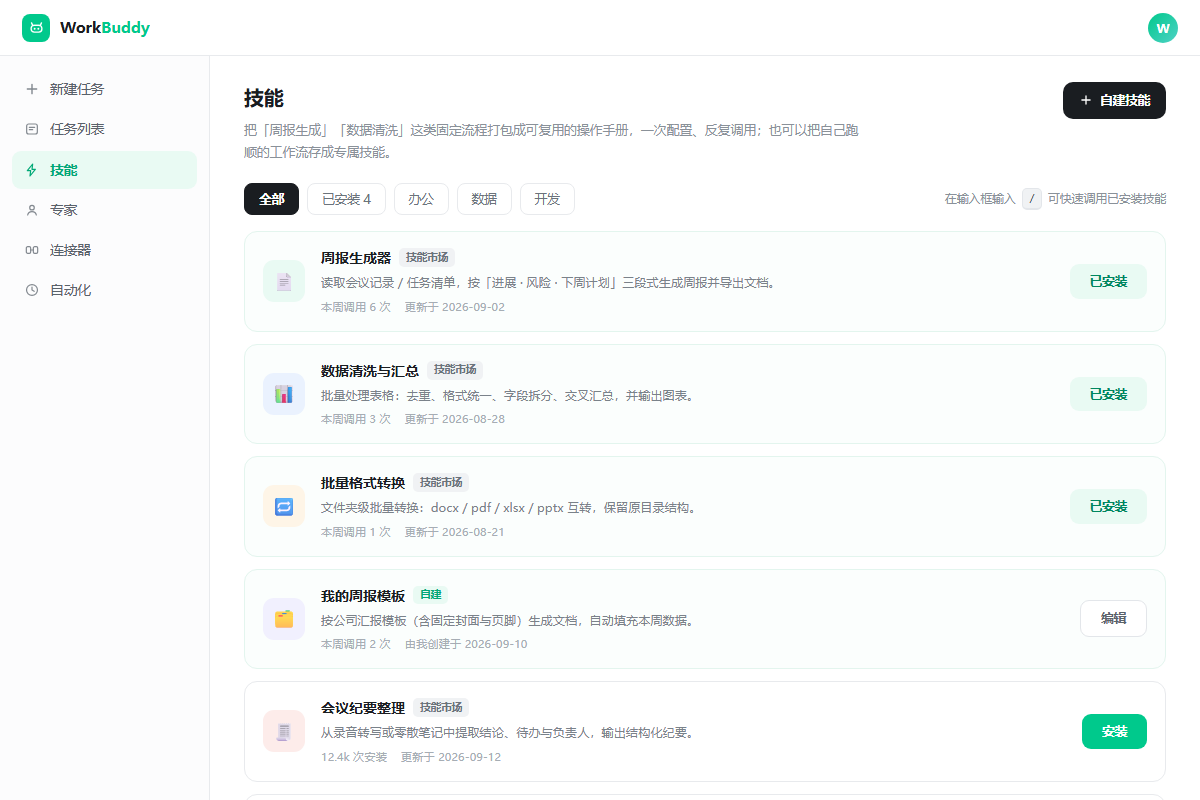
Task: Click 技能市场 tag on 周报生成器
Action: [x=427, y=258]
